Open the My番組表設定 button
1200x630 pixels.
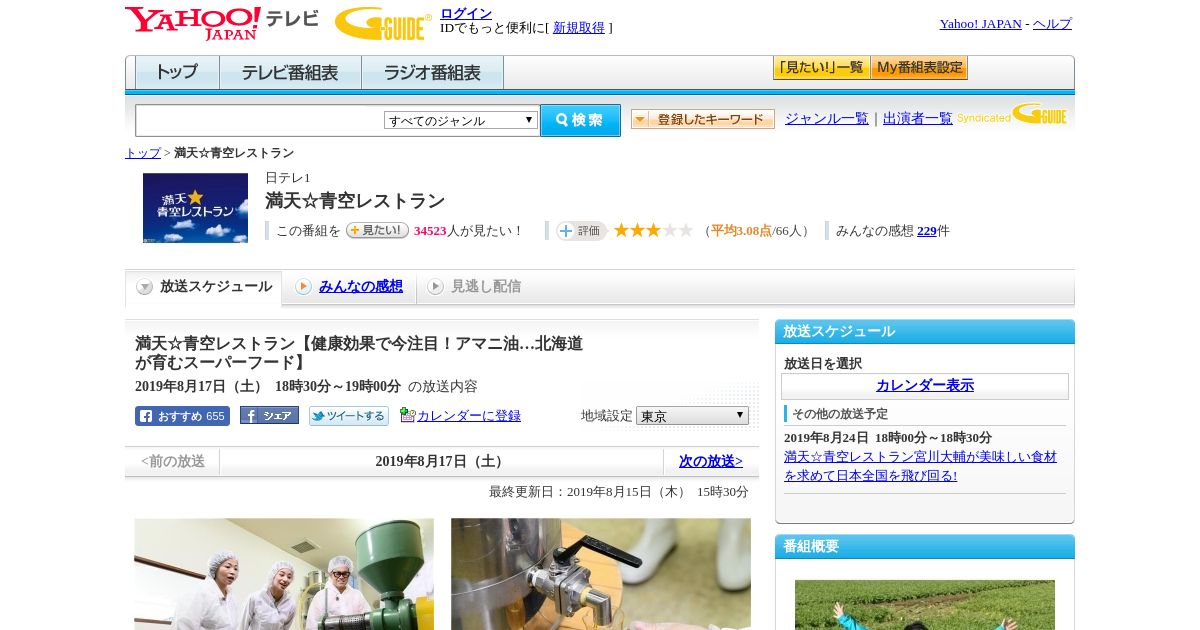click(x=919, y=68)
